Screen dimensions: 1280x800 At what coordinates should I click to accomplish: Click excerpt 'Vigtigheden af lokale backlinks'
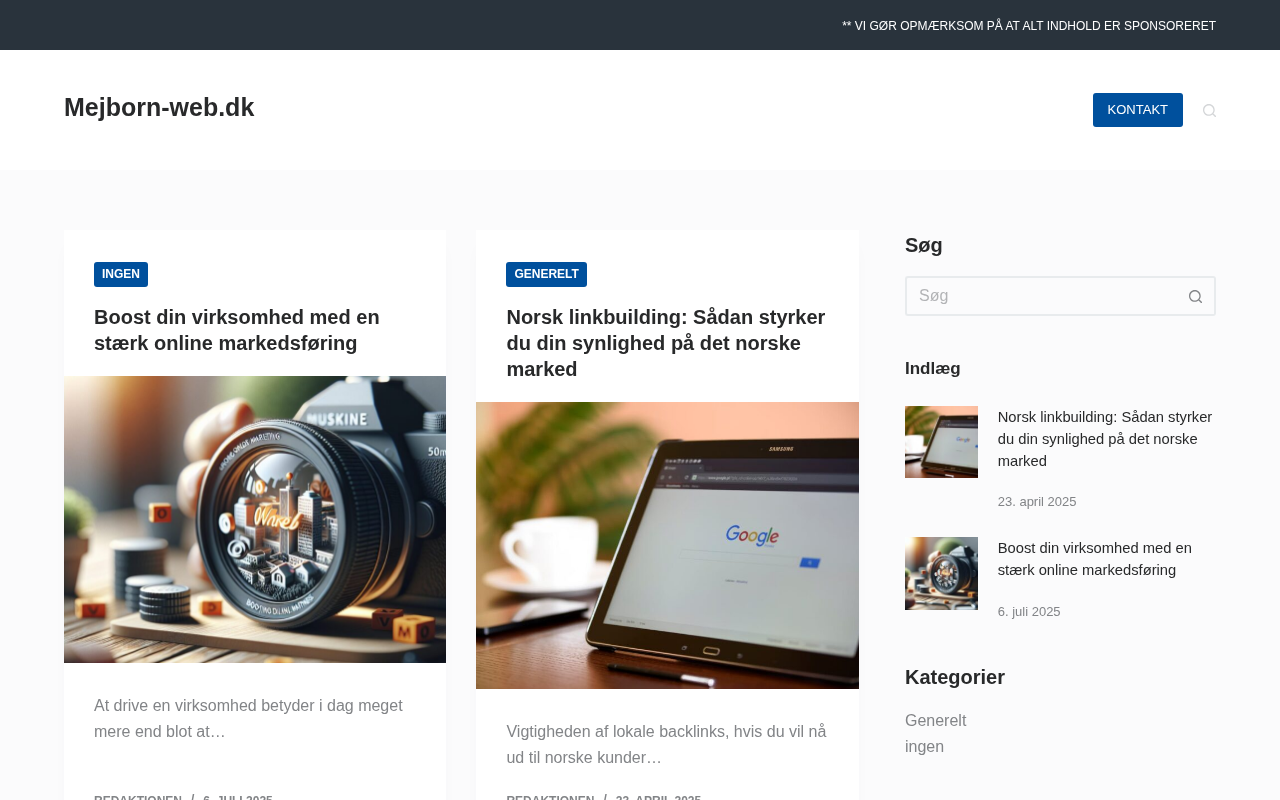tap(666, 745)
